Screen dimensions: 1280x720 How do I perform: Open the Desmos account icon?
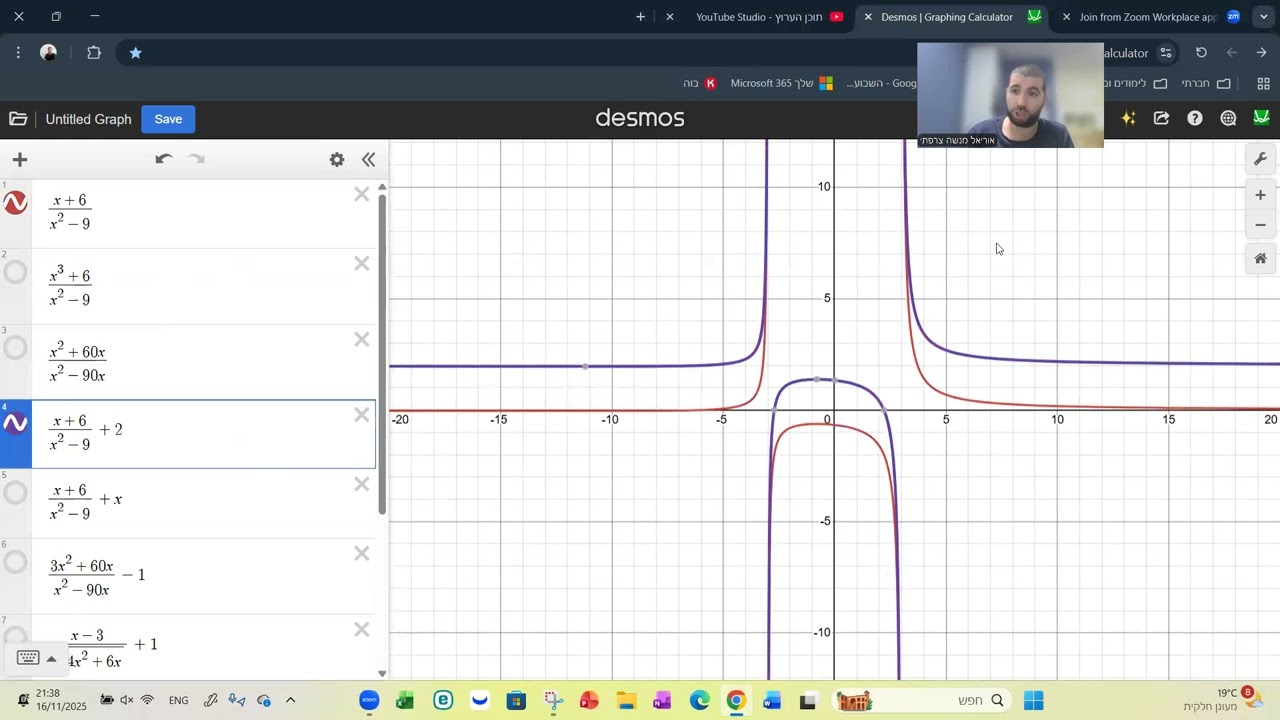1261,118
